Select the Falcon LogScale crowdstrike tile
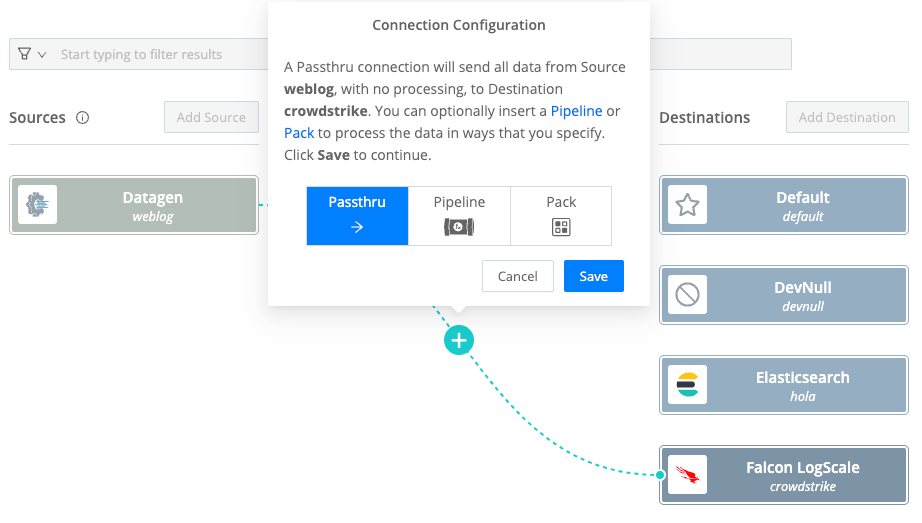 click(784, 475)
